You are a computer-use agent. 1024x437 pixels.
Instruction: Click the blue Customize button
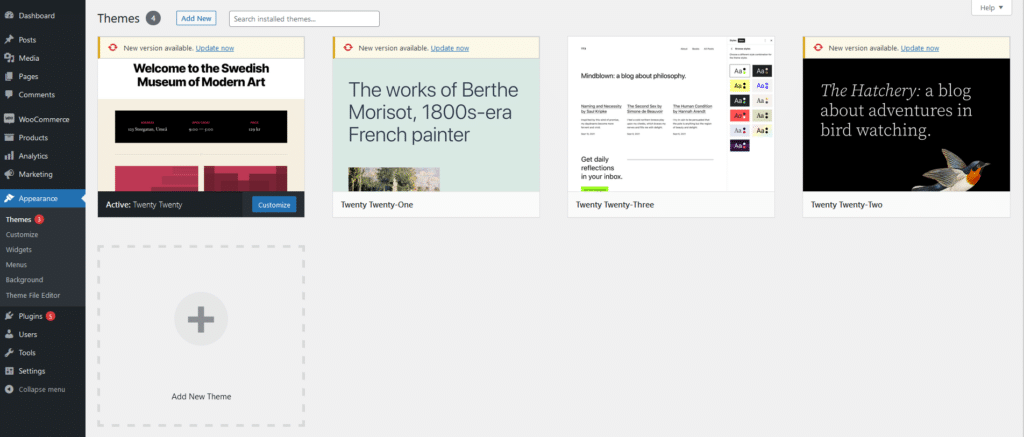click(274, 205)
